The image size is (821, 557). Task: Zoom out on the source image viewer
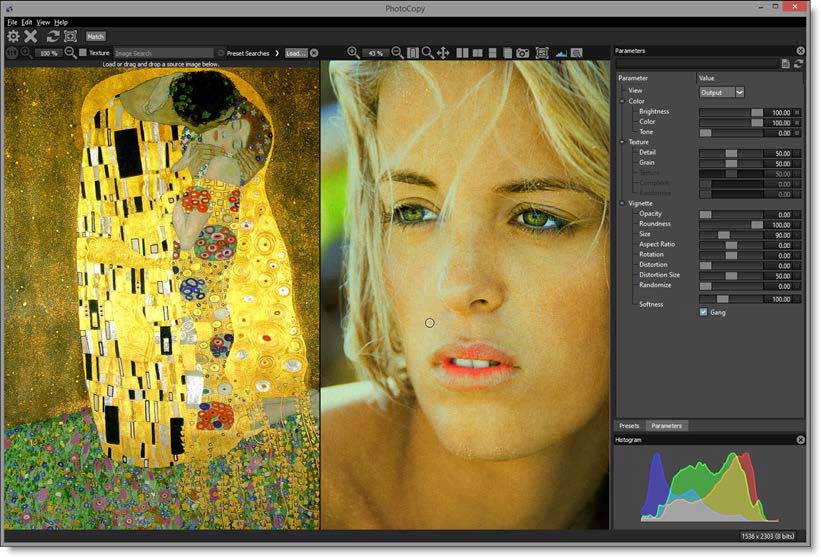click(x=70, y=53)
